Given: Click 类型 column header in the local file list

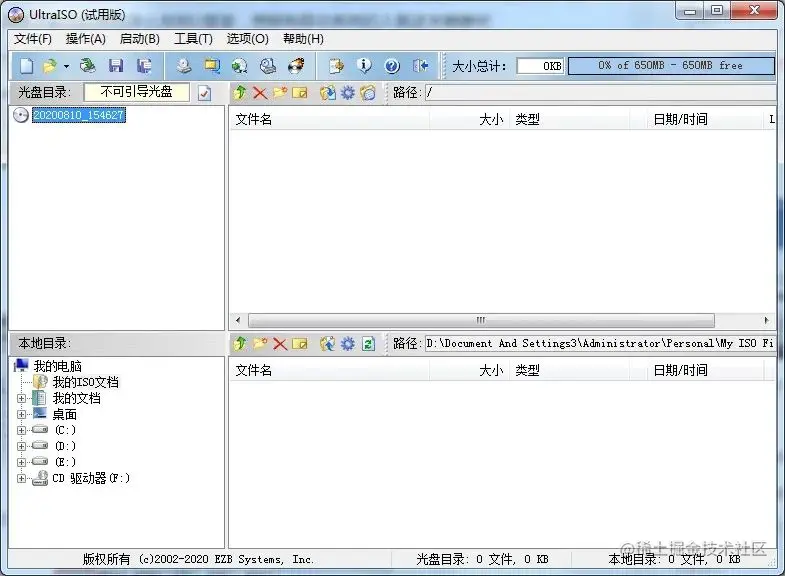Looking at the screenshot, I should pyautogui.click(x=570, y=370).
